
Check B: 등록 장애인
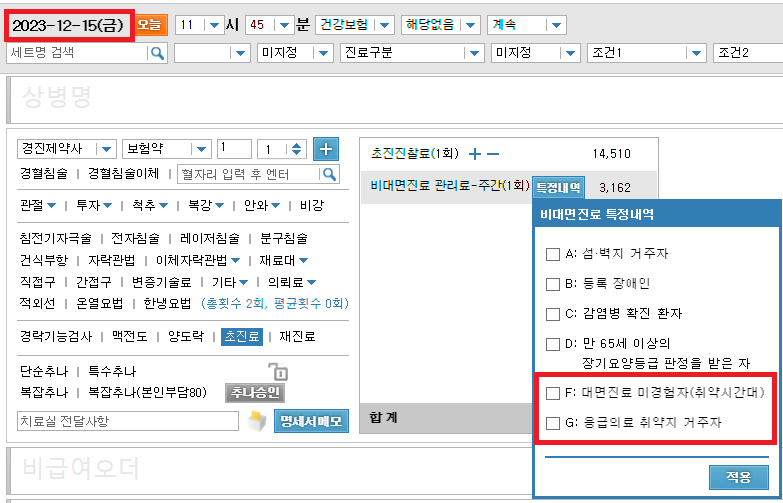pos(553,284)
